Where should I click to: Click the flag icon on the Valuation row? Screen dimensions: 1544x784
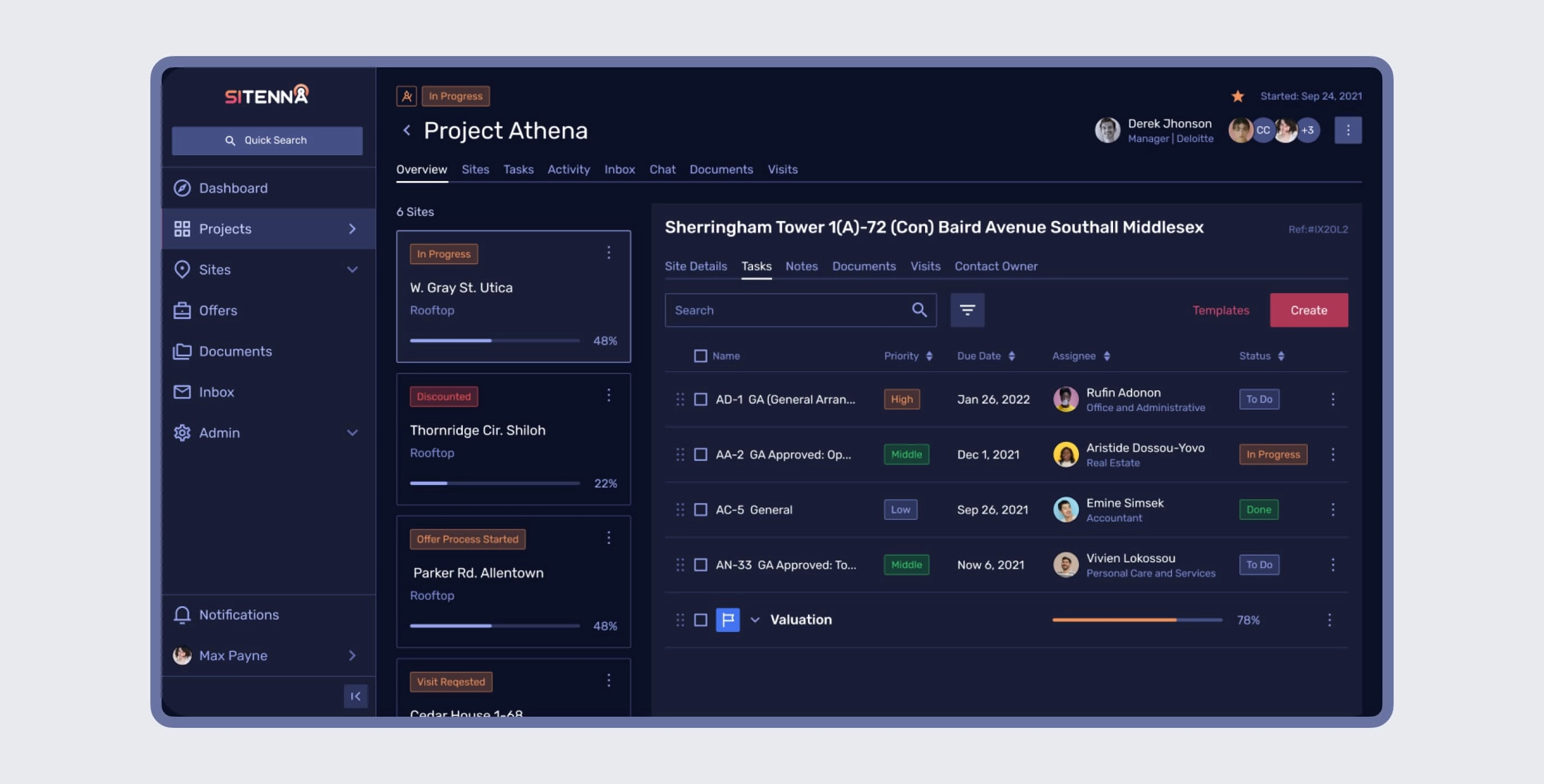click(727, 620)
